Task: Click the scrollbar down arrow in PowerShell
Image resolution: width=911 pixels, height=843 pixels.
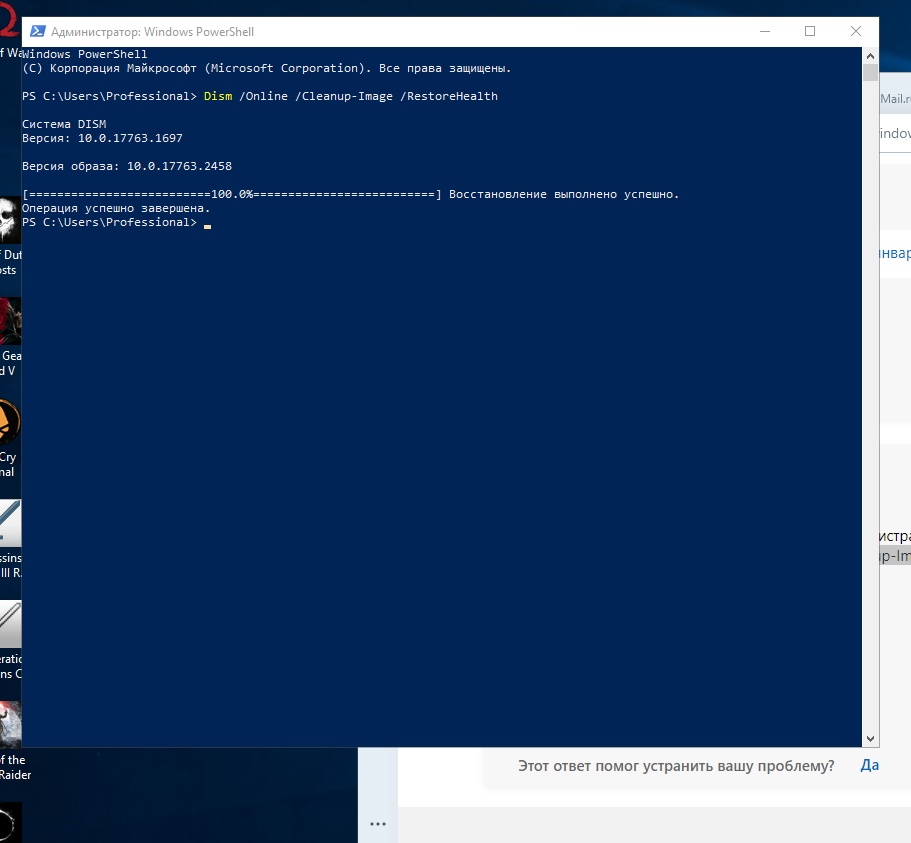Action: [870, 739]
